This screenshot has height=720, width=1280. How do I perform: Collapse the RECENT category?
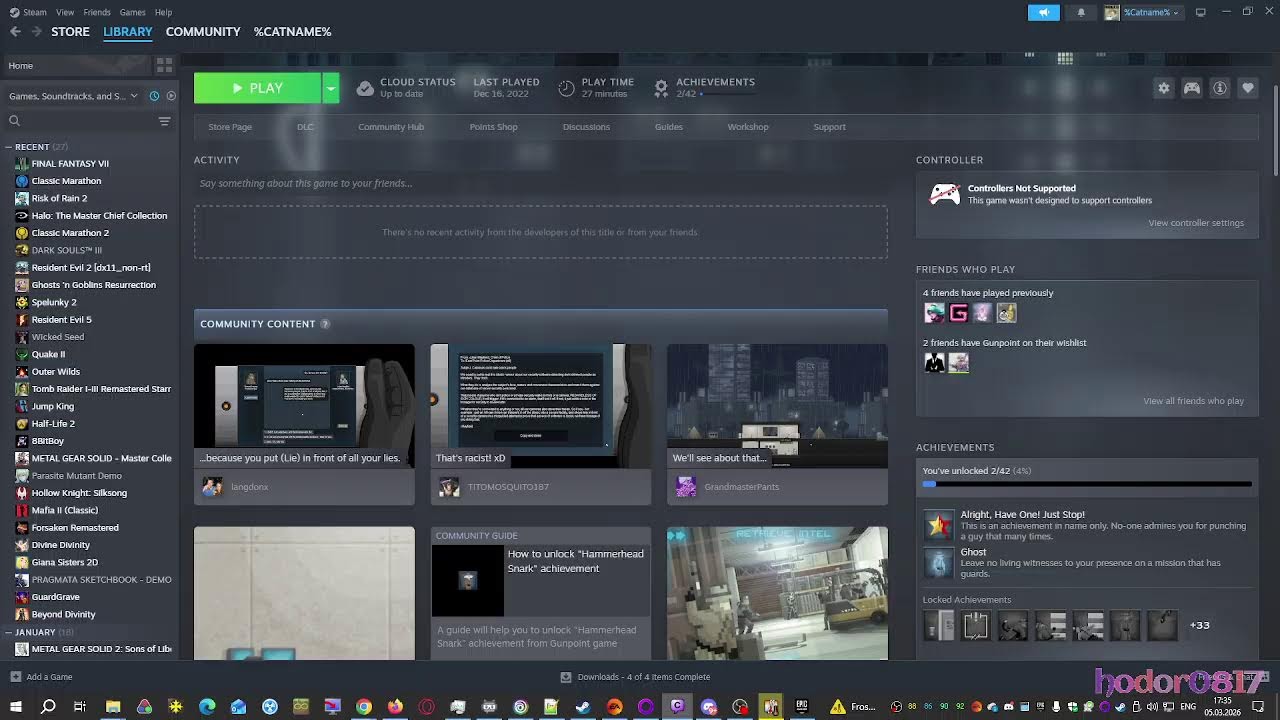click(8, 147)
